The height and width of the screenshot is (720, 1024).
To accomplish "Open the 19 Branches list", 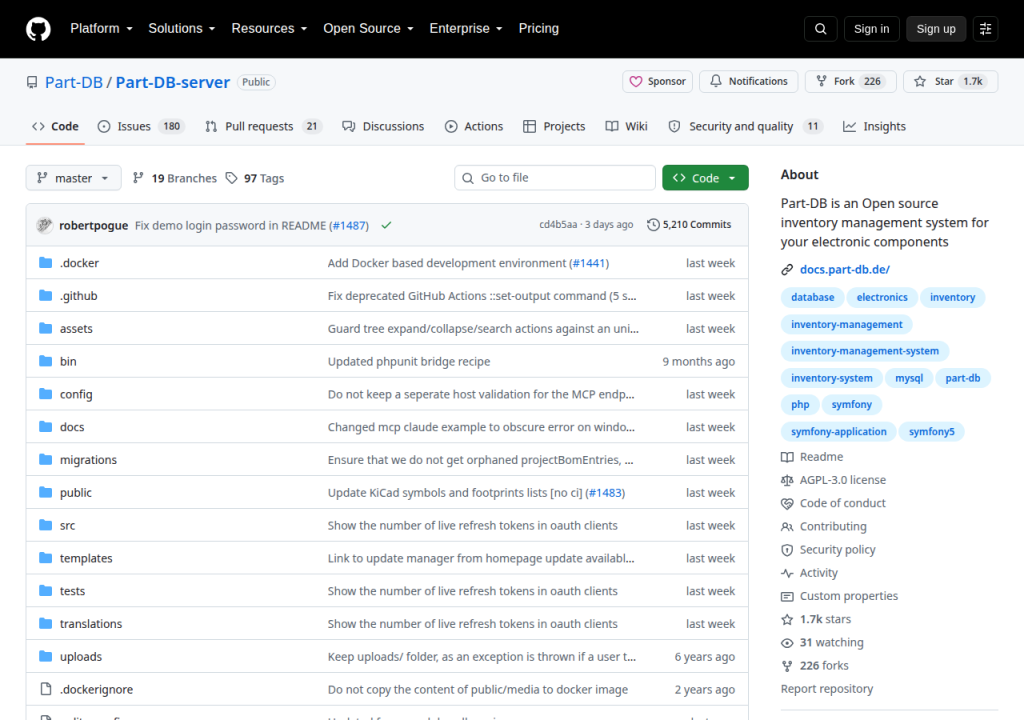I will (174, 178).
